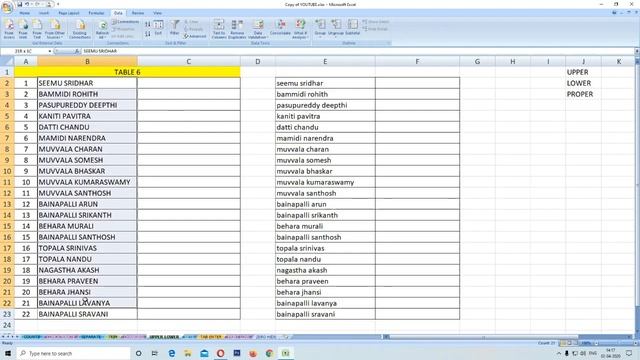This screenshot has height=360, width=640.
Task: Select cell with lowercase behara jhansi
Action: pyautogui.click(x=325, y=292)
